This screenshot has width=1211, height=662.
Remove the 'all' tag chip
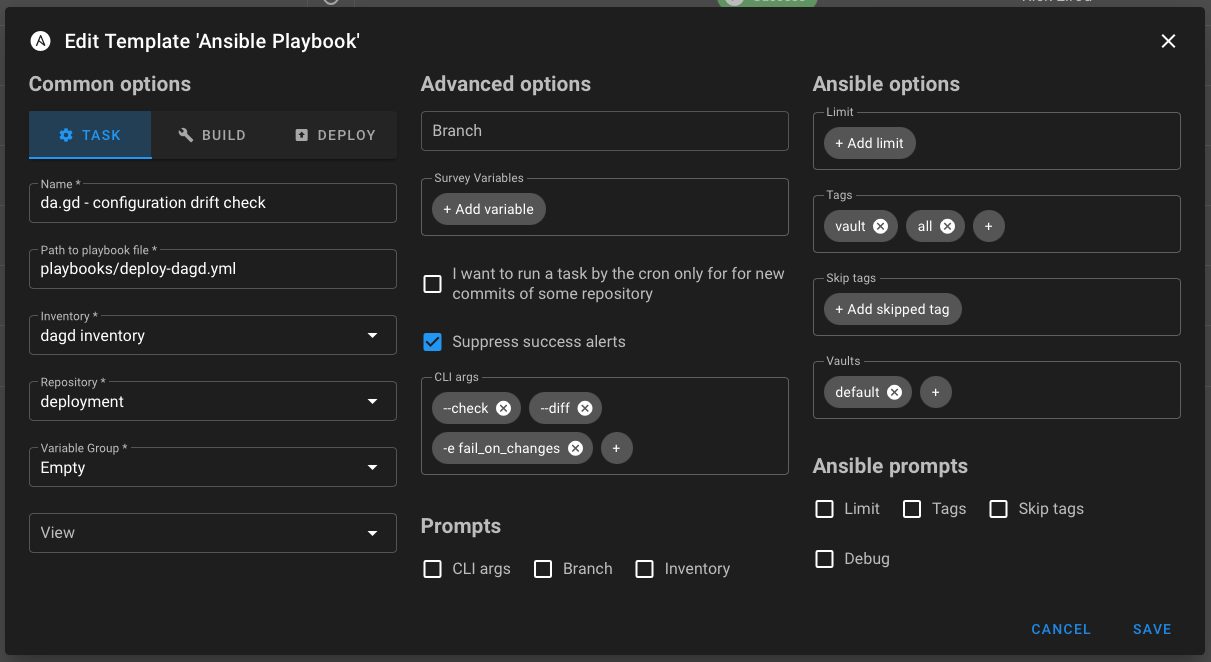coord(947,226)
